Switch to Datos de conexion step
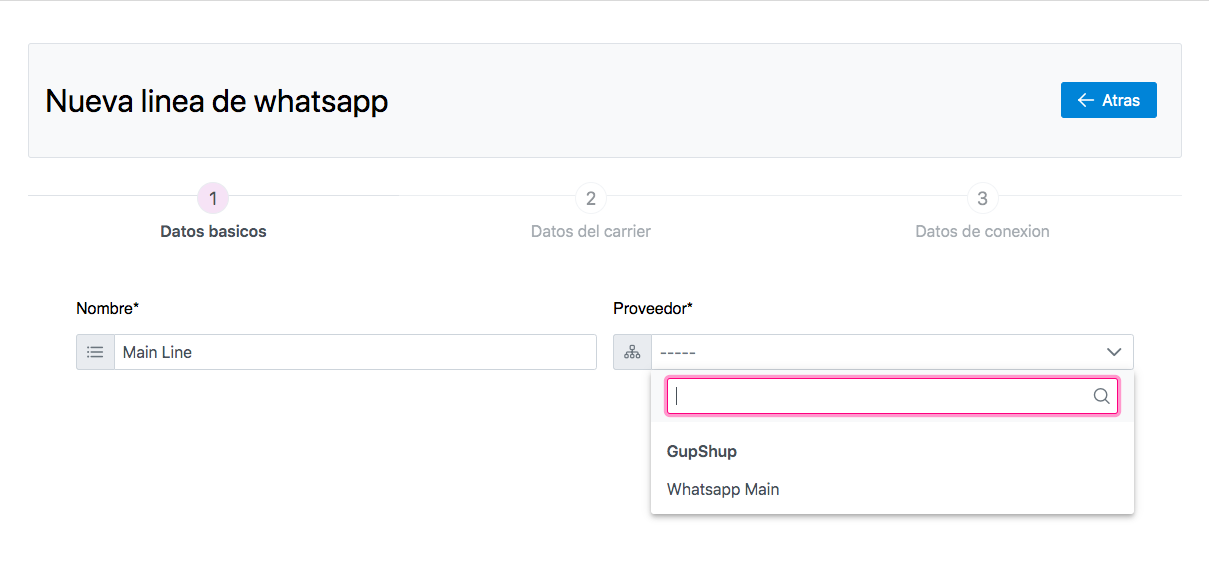1209x571 pixels. (982, 231)
